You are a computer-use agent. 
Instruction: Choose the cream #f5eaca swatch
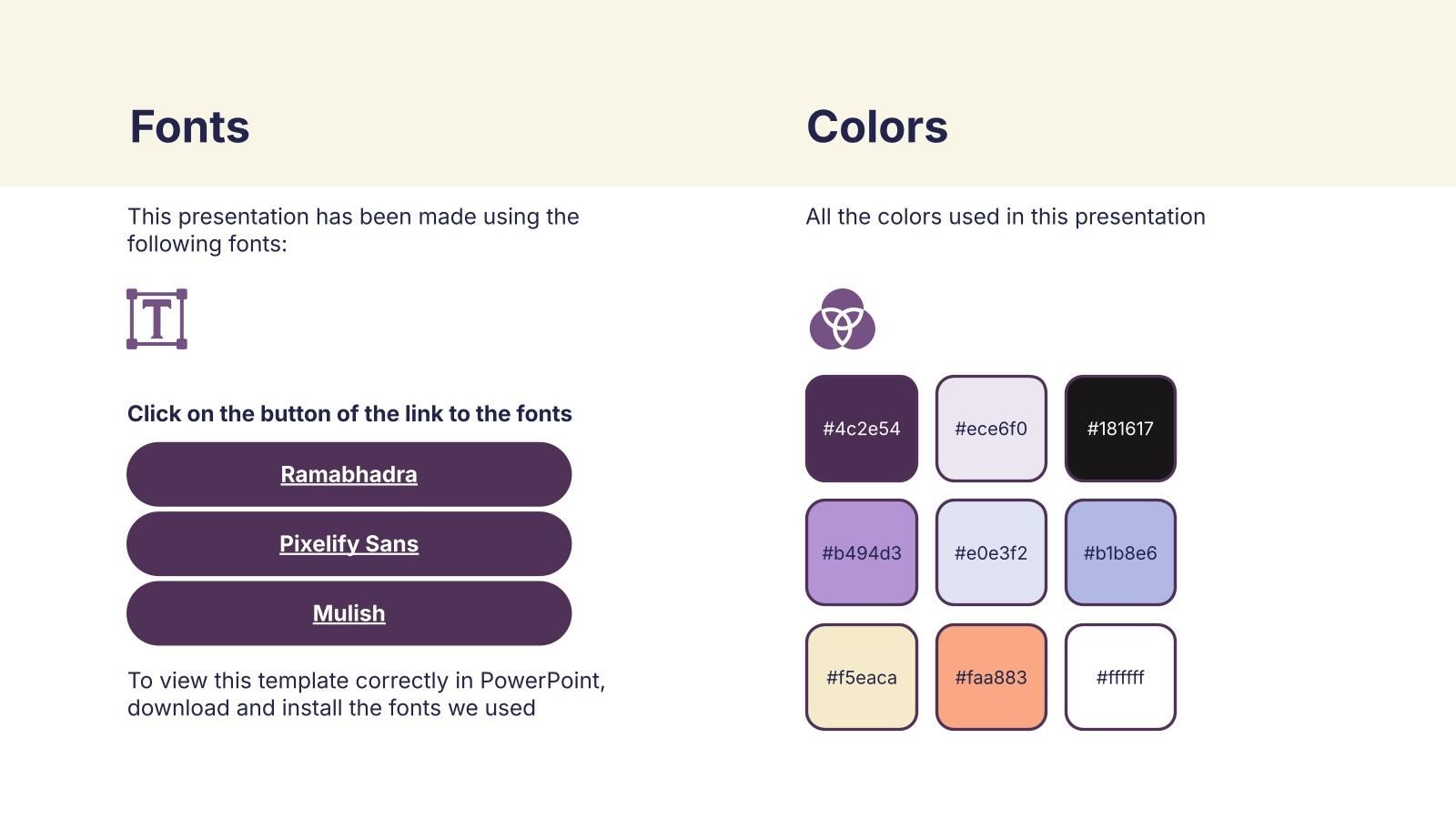[861, 677]
